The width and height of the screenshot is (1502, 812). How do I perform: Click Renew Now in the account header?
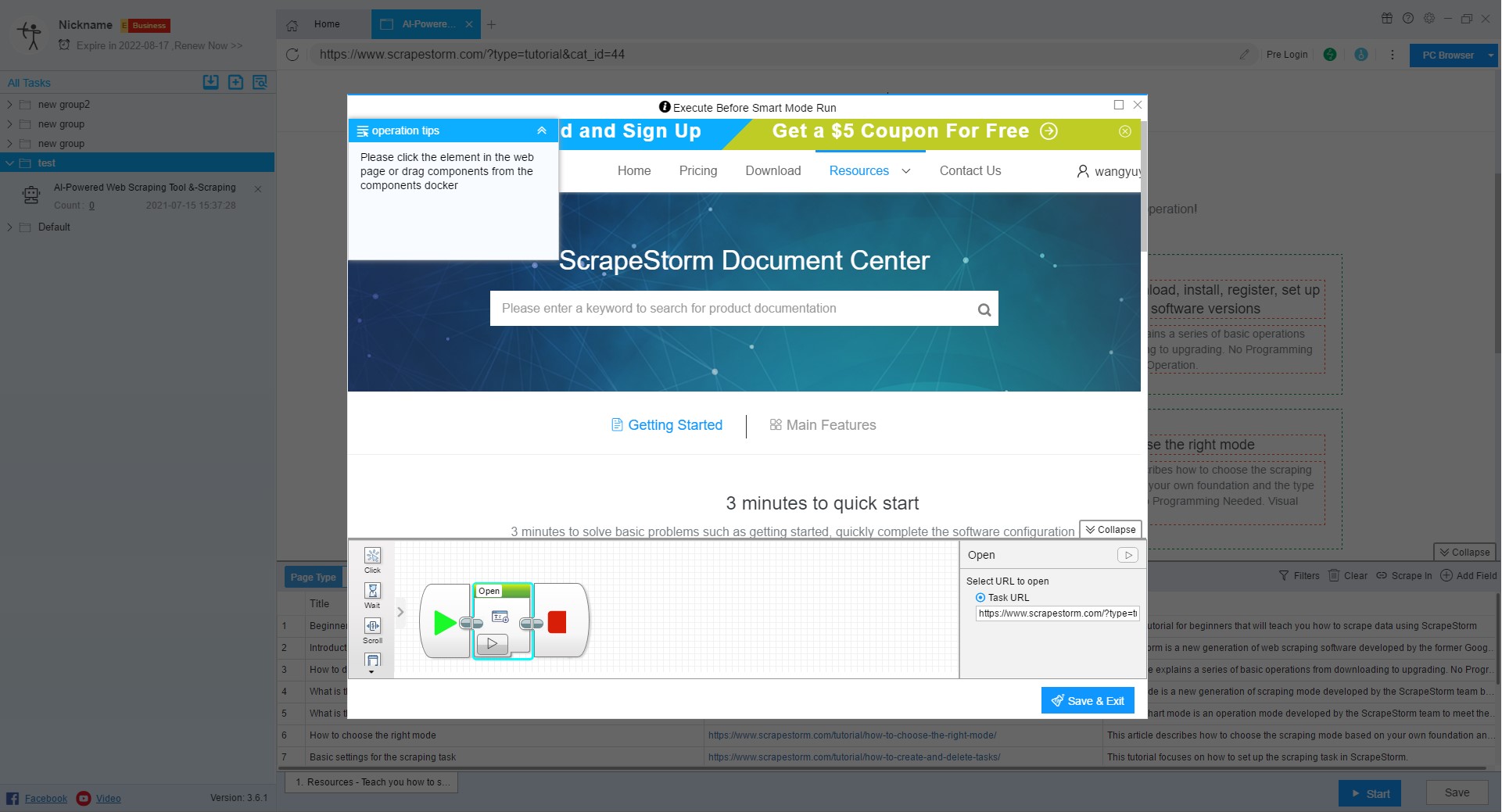pyautogui.click(x=208, y=45)
